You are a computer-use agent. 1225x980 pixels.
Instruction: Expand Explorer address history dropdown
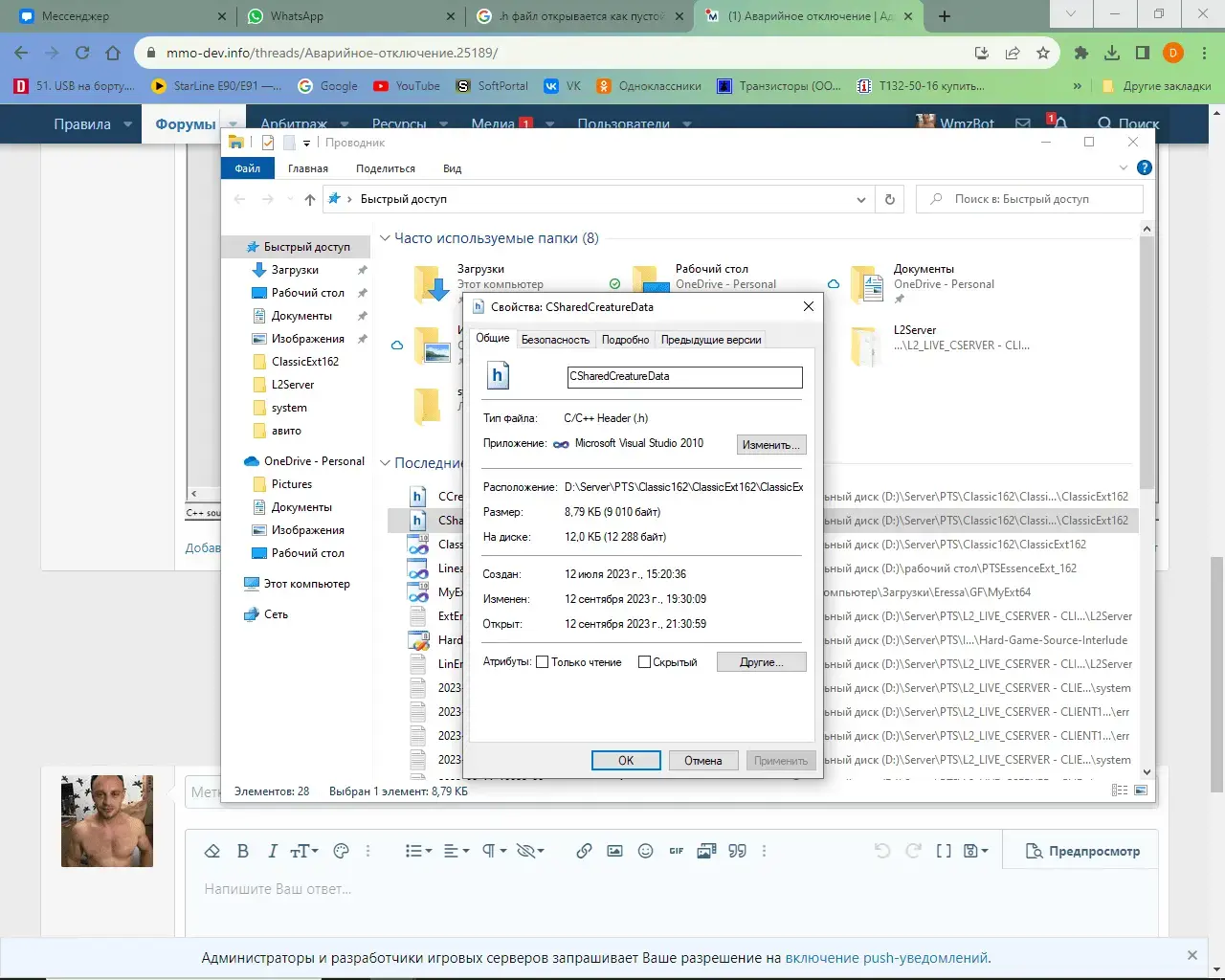coord(860,199)
